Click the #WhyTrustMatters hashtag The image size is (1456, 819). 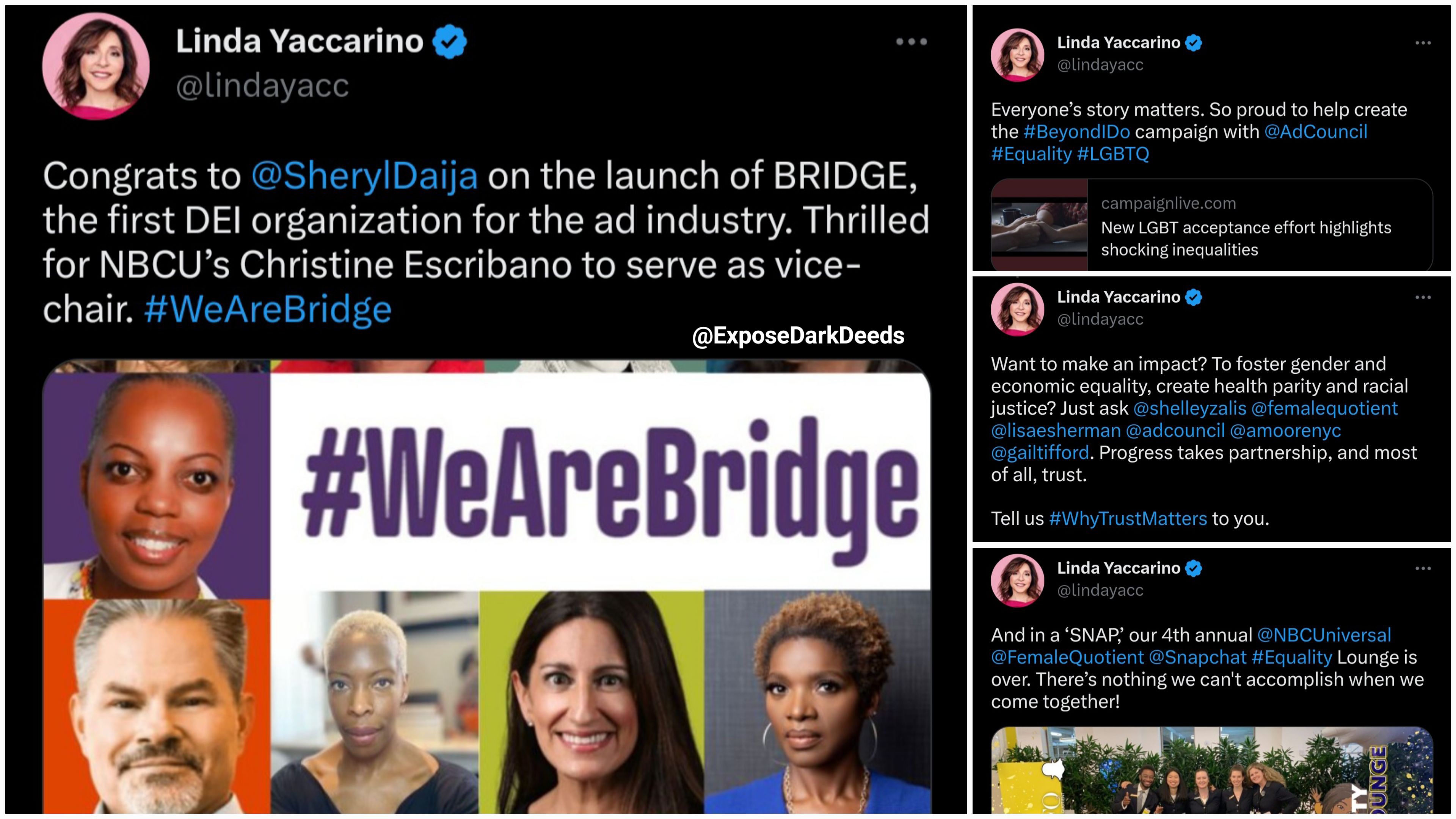(1128, 519)
